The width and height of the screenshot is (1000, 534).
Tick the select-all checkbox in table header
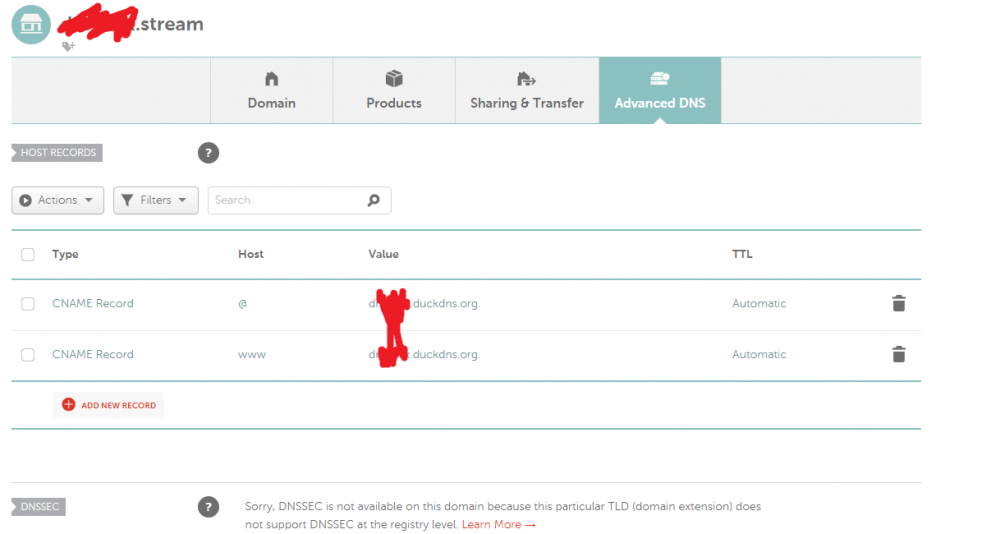(x=28, y=255)
